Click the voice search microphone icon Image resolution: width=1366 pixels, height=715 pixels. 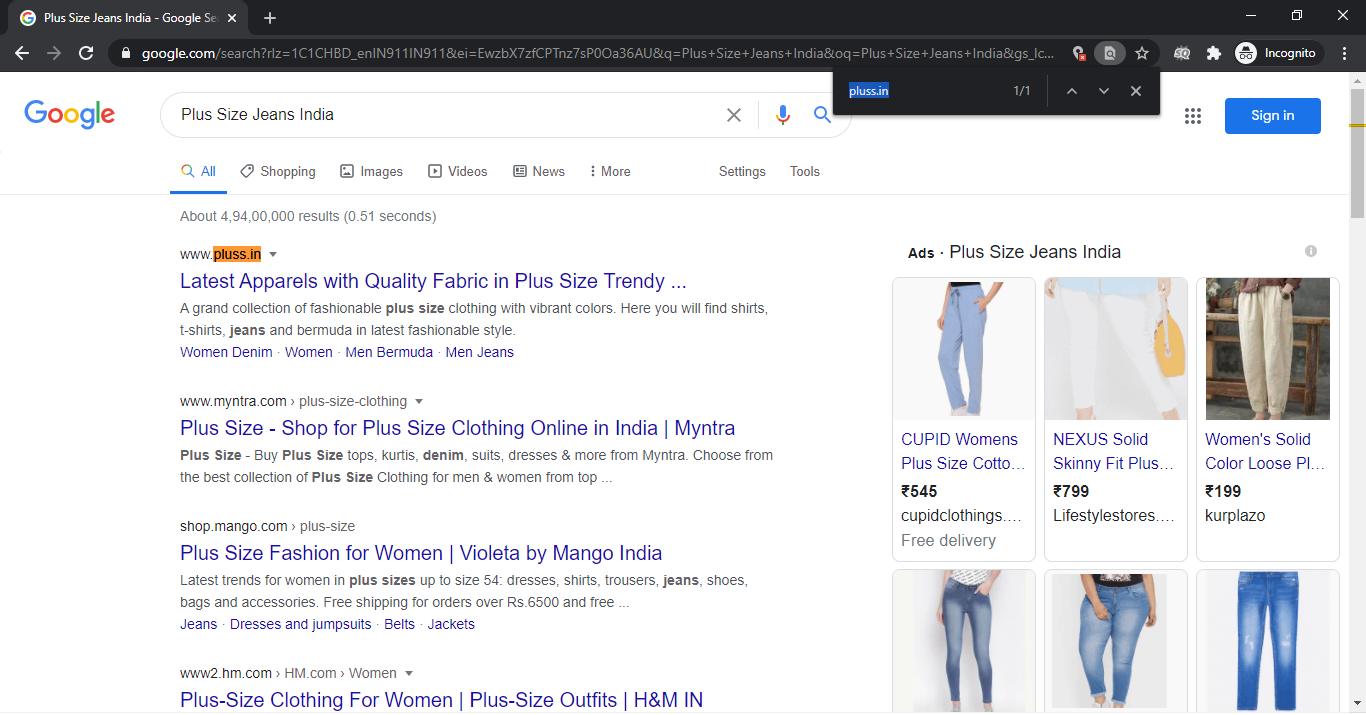coord(782,115)
